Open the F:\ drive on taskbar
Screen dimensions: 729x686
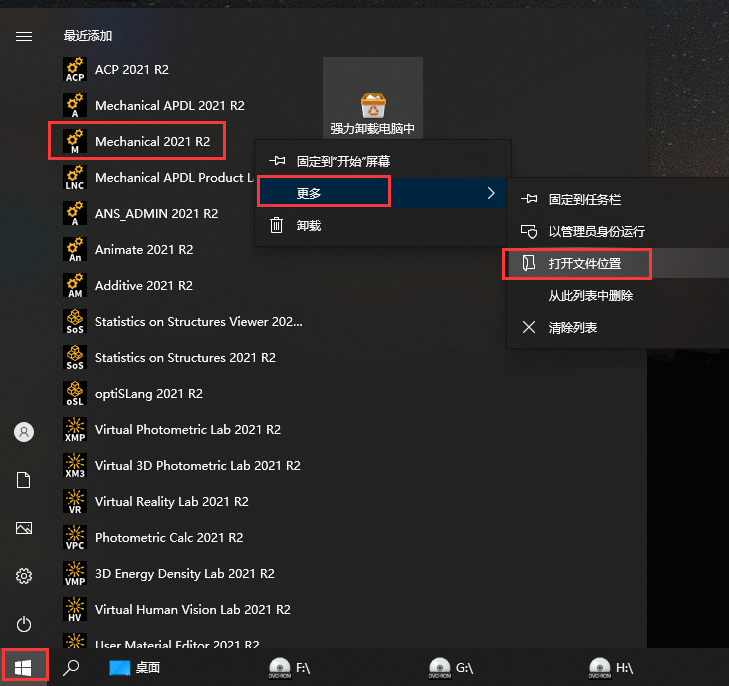click(289, 668)
